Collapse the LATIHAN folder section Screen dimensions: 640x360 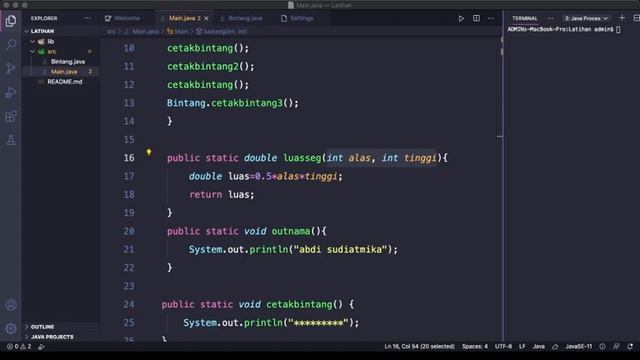point(60,31)
